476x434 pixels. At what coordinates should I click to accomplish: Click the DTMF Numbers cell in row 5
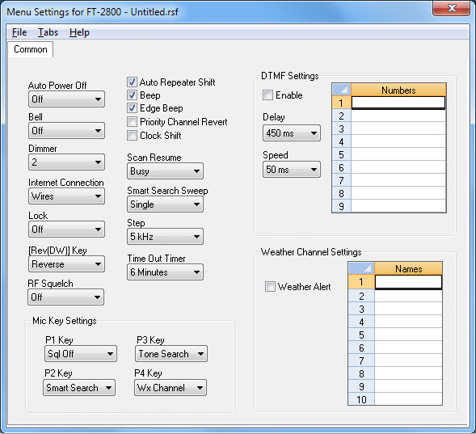[399, 155]
